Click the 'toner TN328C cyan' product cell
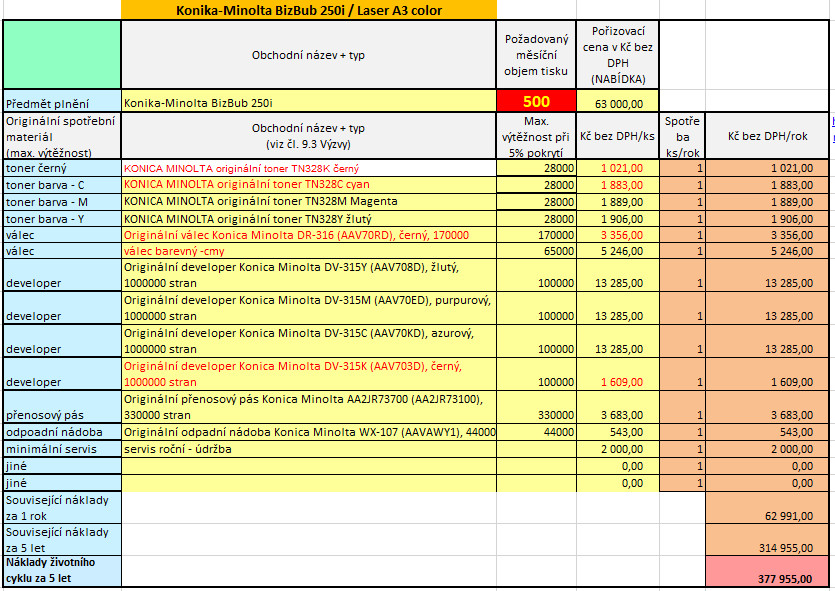835x591 pixels. (309, 185)
